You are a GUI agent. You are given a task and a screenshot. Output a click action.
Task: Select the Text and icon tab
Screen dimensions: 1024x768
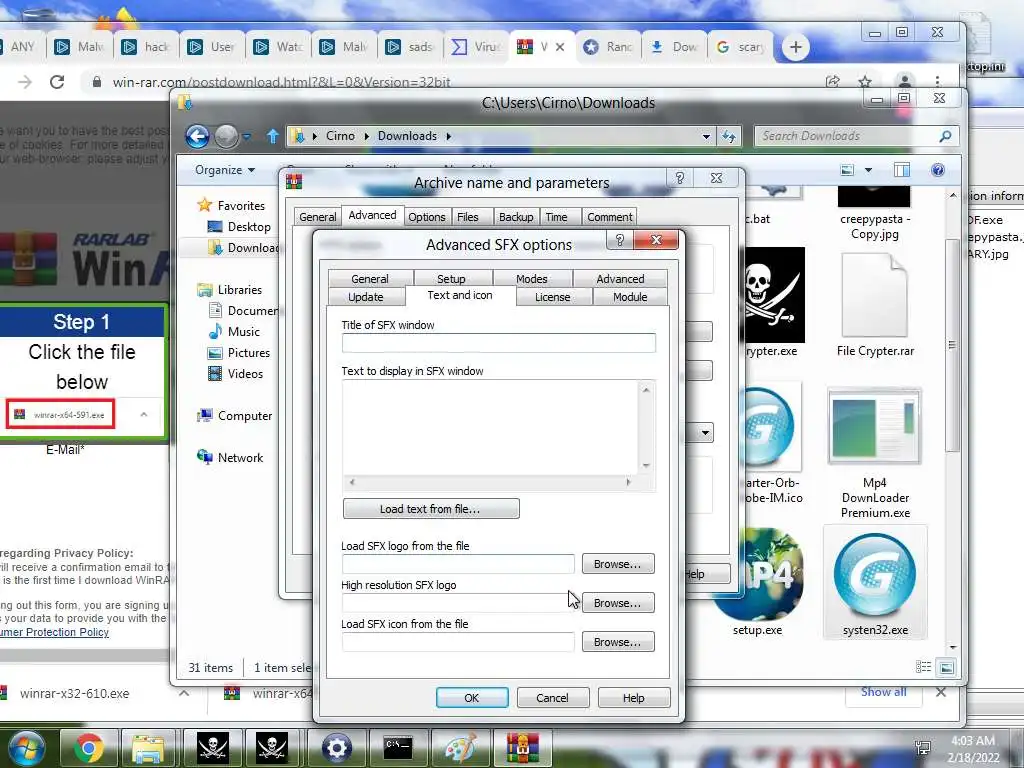pos(460,295)
